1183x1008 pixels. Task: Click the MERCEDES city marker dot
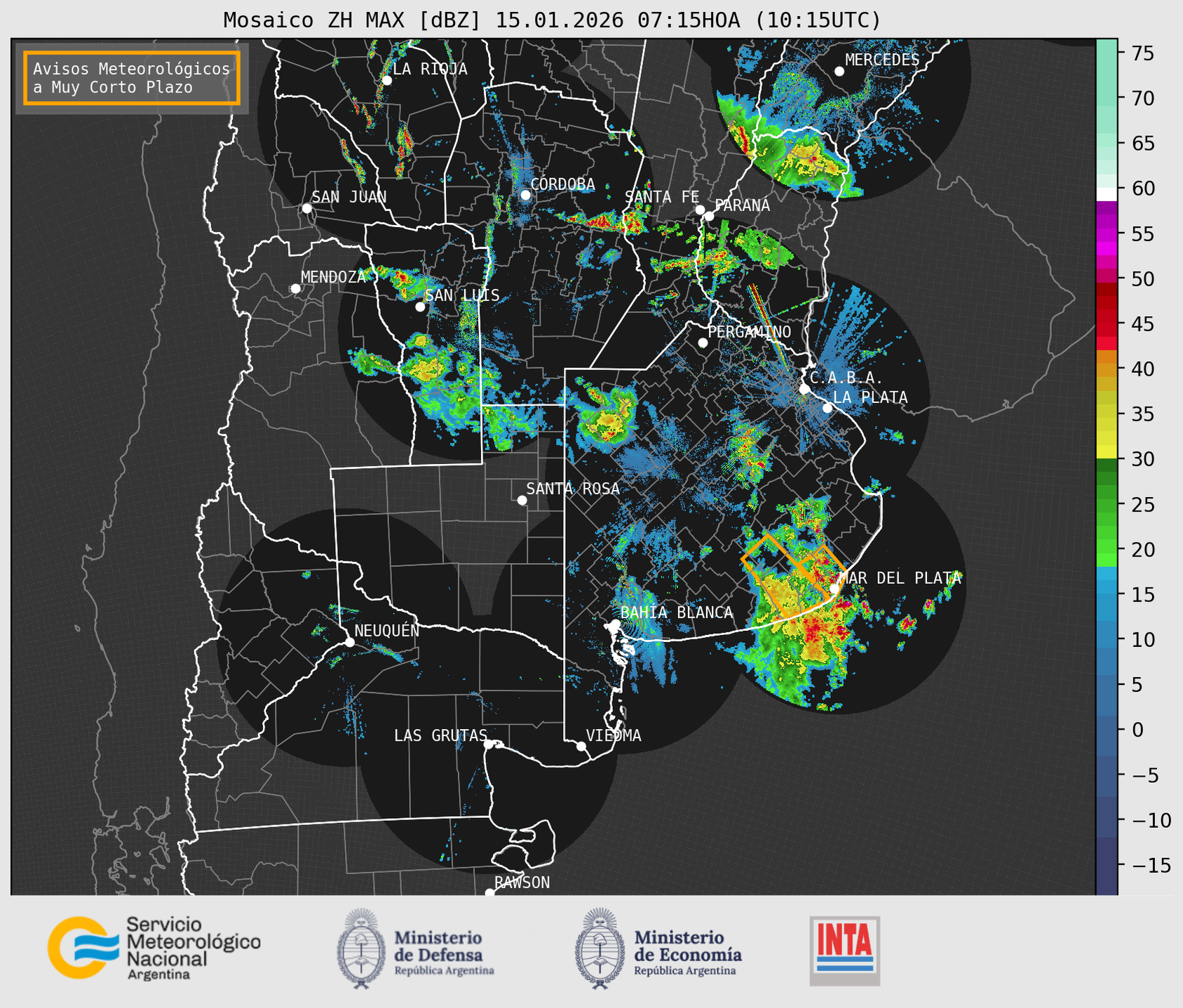839,71
